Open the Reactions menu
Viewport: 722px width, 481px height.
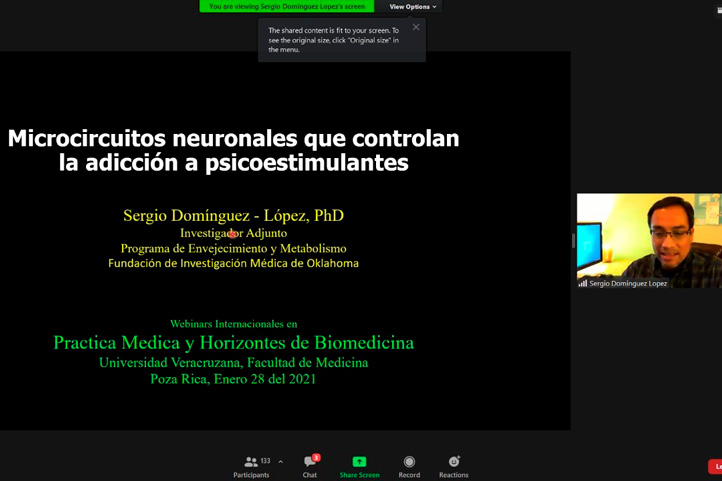[453, 466]
